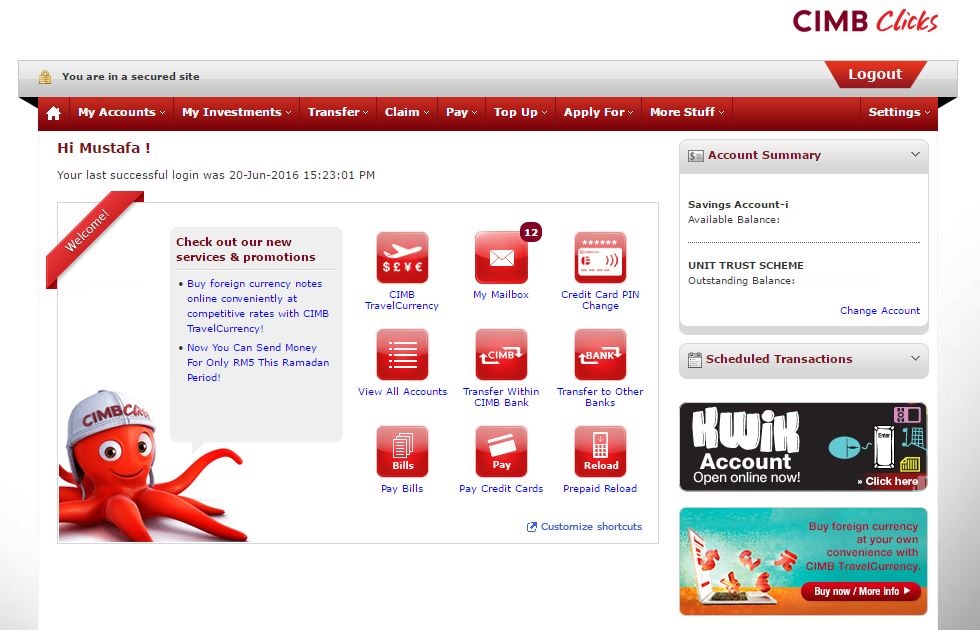Click the Buy now / More info button
The width and height of the screenshot is (980, 630).
861,591
